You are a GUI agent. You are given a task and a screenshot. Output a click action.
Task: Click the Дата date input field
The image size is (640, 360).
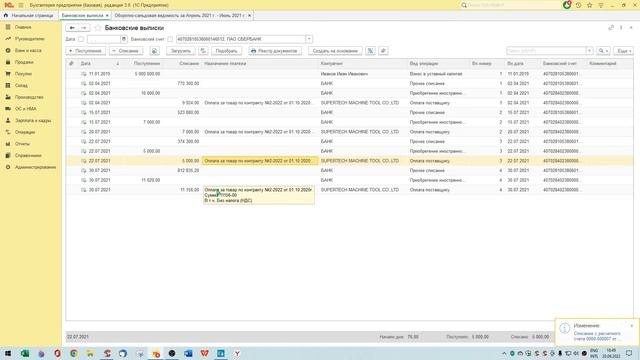104,39
